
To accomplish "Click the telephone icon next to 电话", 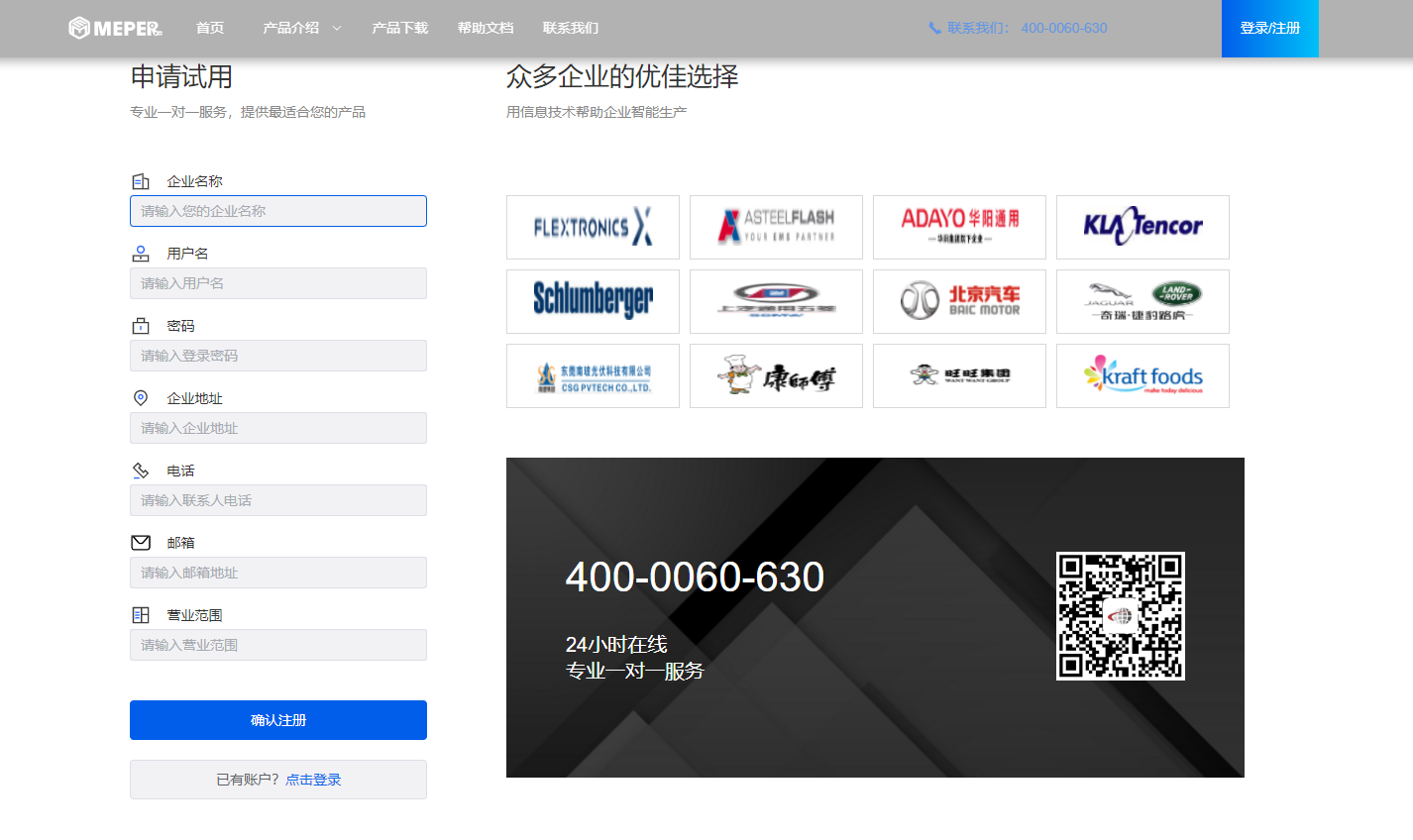I will point(141,471).
